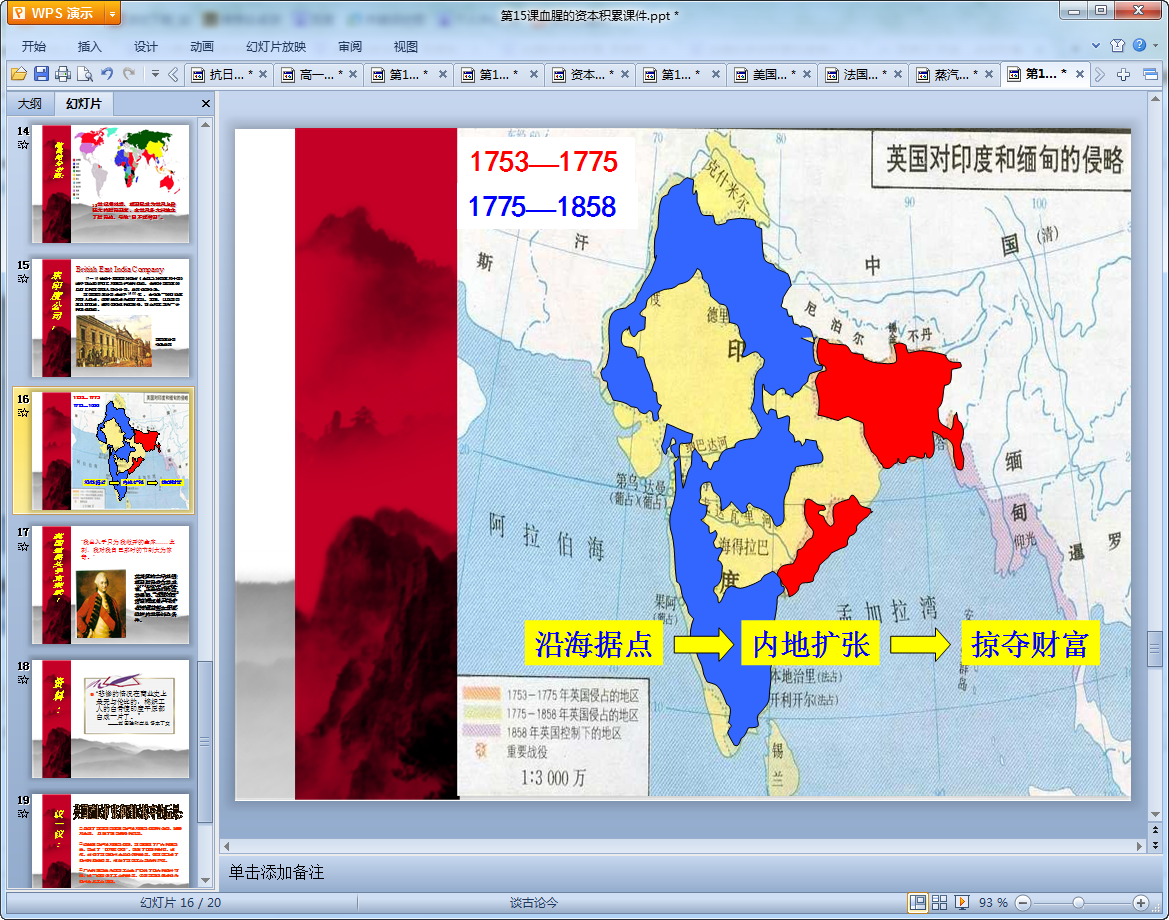Close the 抗日 document tab
The height and width of the screenshot is (920, 1169).
point(262,74)
